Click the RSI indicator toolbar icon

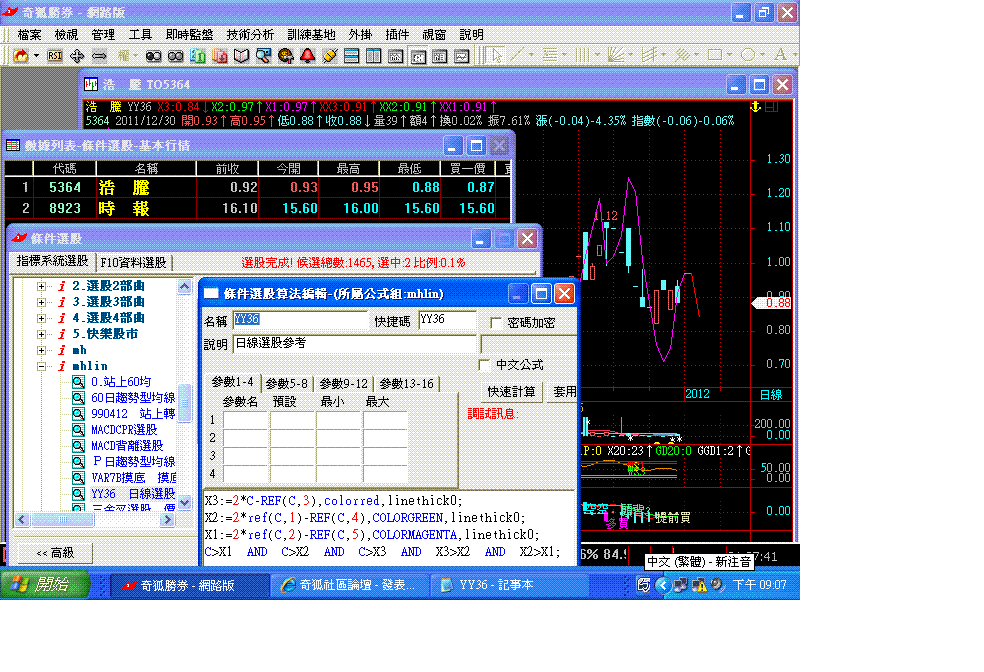point(55,56)
